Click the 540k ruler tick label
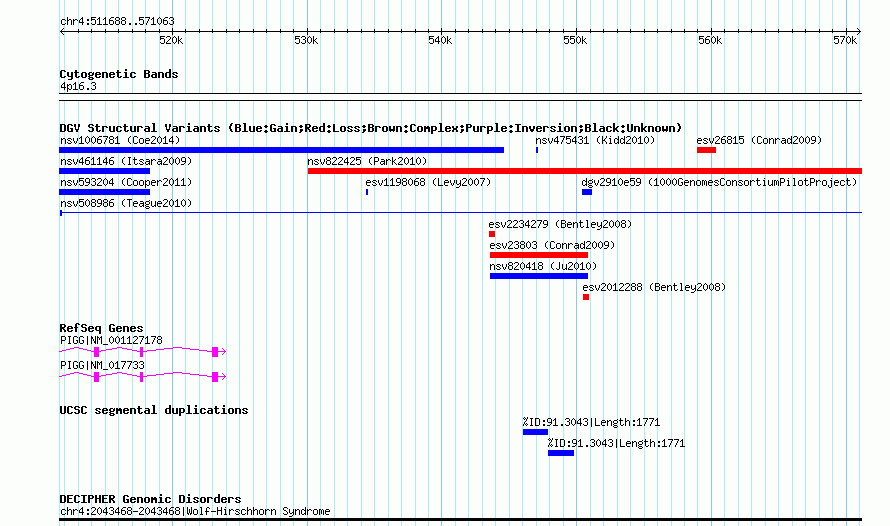The width and height of the screenshot is (890, 526). coord(440,40)
